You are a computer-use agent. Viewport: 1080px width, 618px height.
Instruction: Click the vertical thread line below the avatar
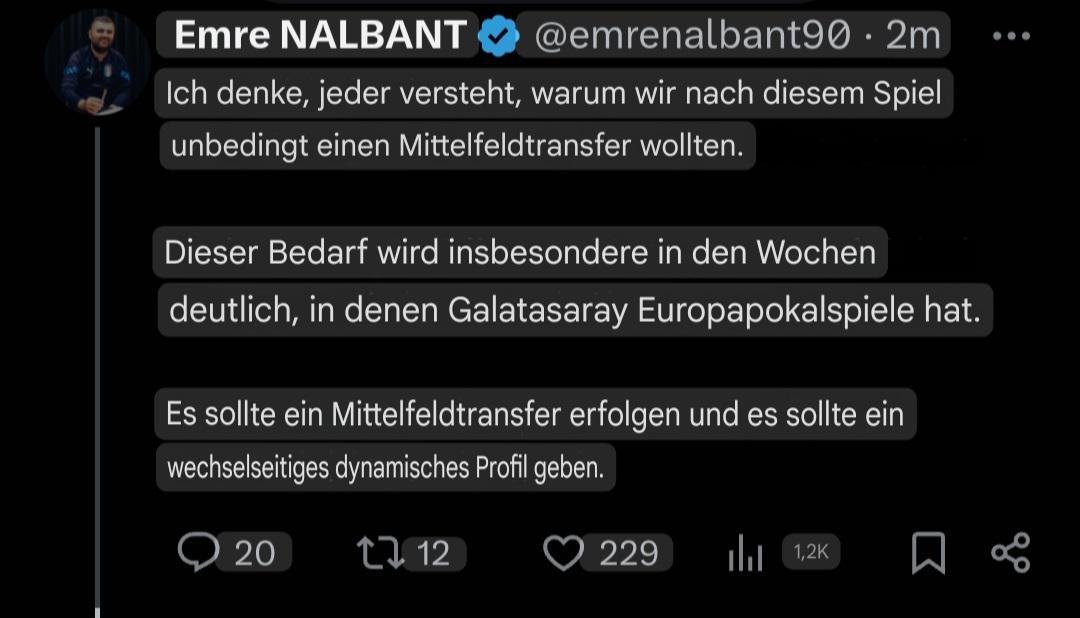(97, 370)
